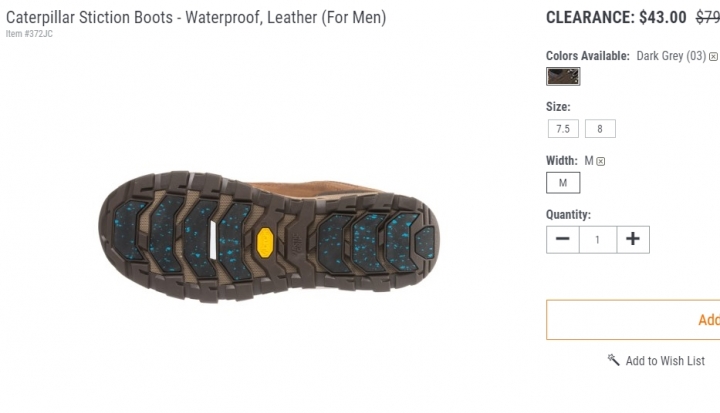Choose width M option box
This screenshot has width=720, height=413.
(x=563, y=183)
